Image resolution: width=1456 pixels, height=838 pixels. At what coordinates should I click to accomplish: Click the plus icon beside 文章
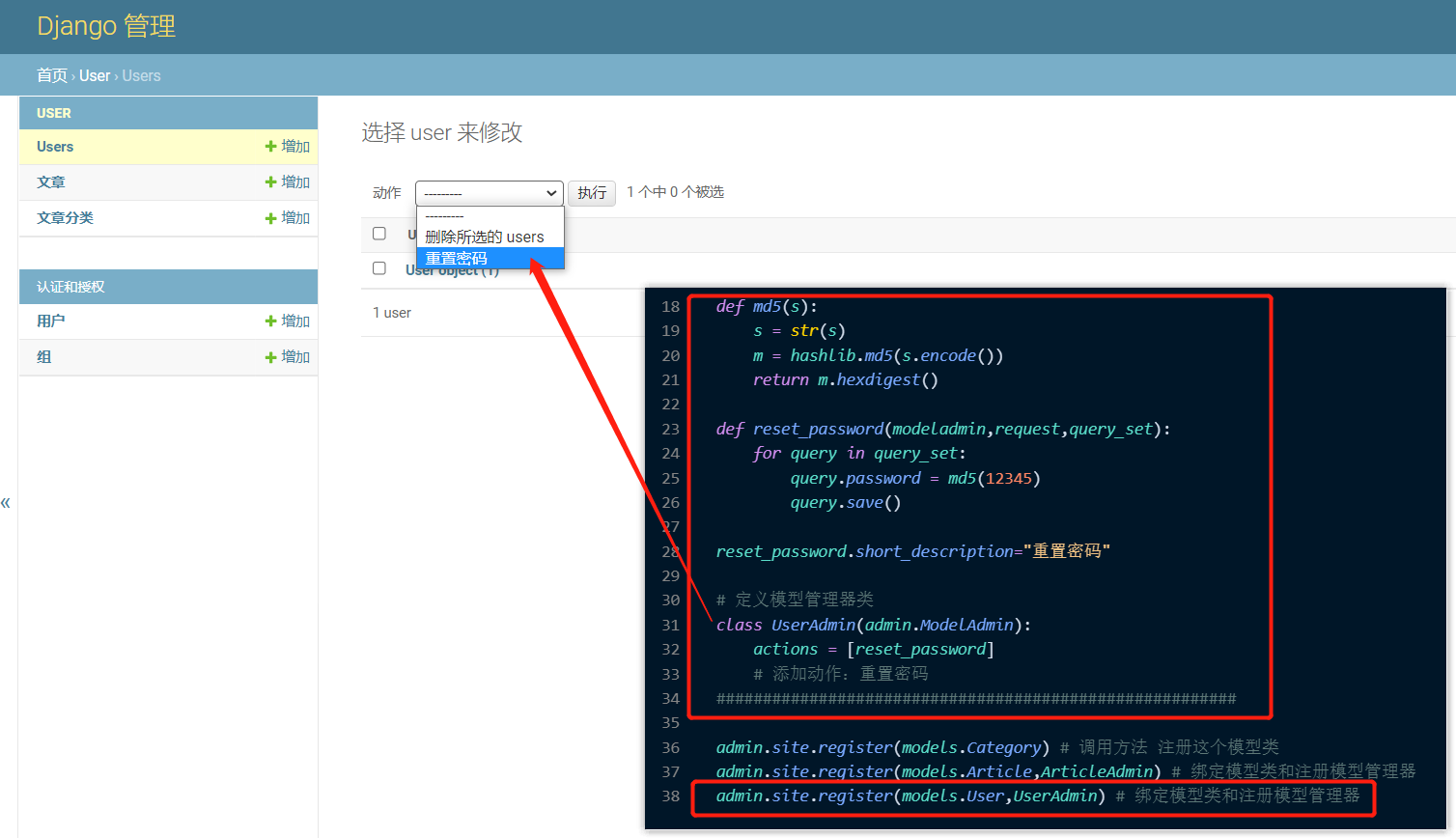click(270, 182)
